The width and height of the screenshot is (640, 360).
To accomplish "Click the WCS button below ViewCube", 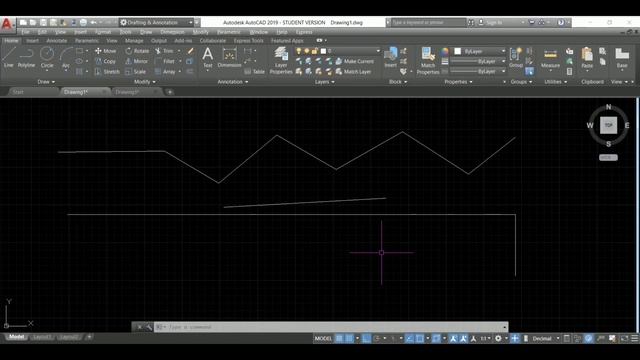I will [608, 157].
